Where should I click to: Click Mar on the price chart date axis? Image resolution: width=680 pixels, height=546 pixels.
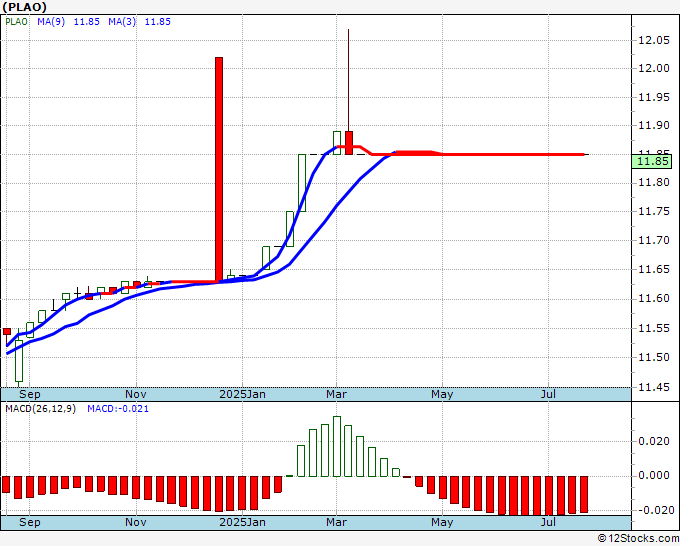[x=337, y=394]
